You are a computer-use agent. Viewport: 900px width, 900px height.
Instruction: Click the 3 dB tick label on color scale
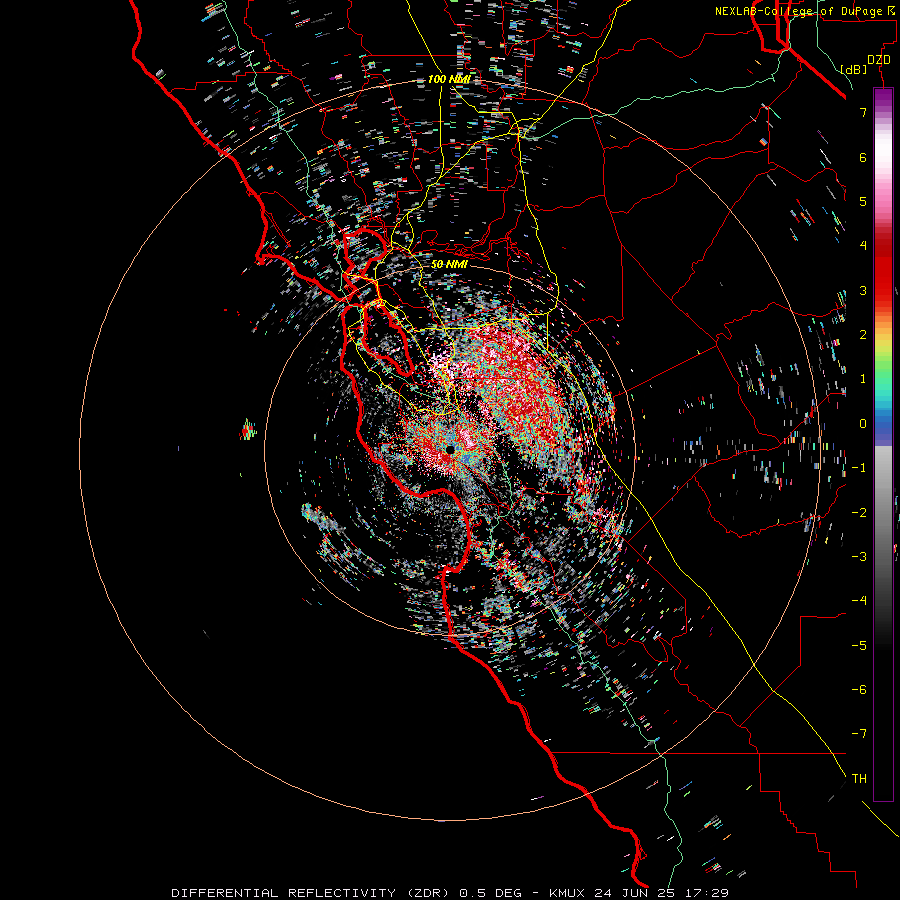point(863,290)
